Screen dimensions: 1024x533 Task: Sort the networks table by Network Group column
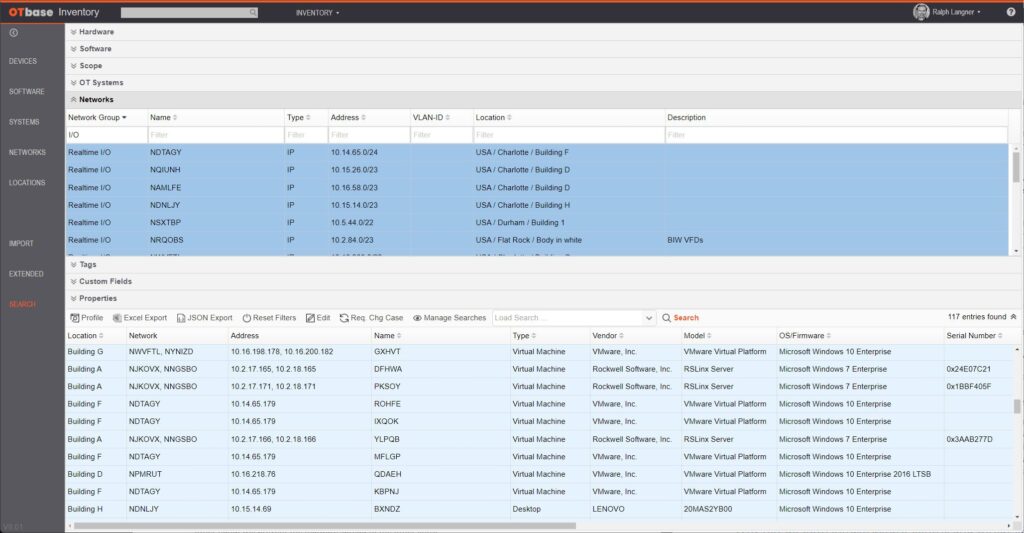click(97, 117)
